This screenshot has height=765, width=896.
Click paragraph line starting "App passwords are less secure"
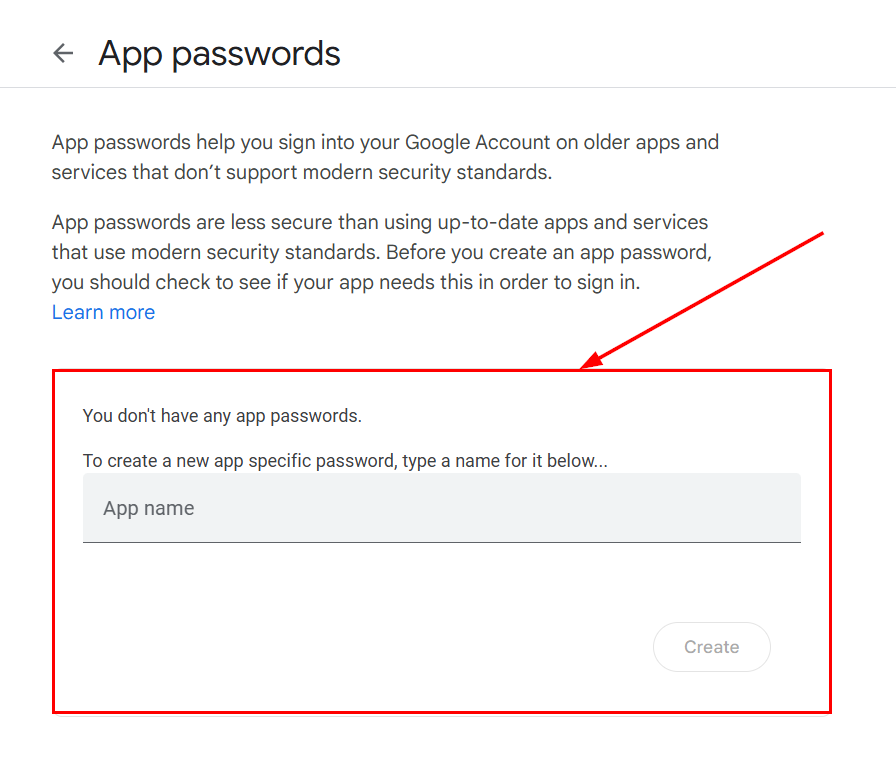click(x=380, y=222)
